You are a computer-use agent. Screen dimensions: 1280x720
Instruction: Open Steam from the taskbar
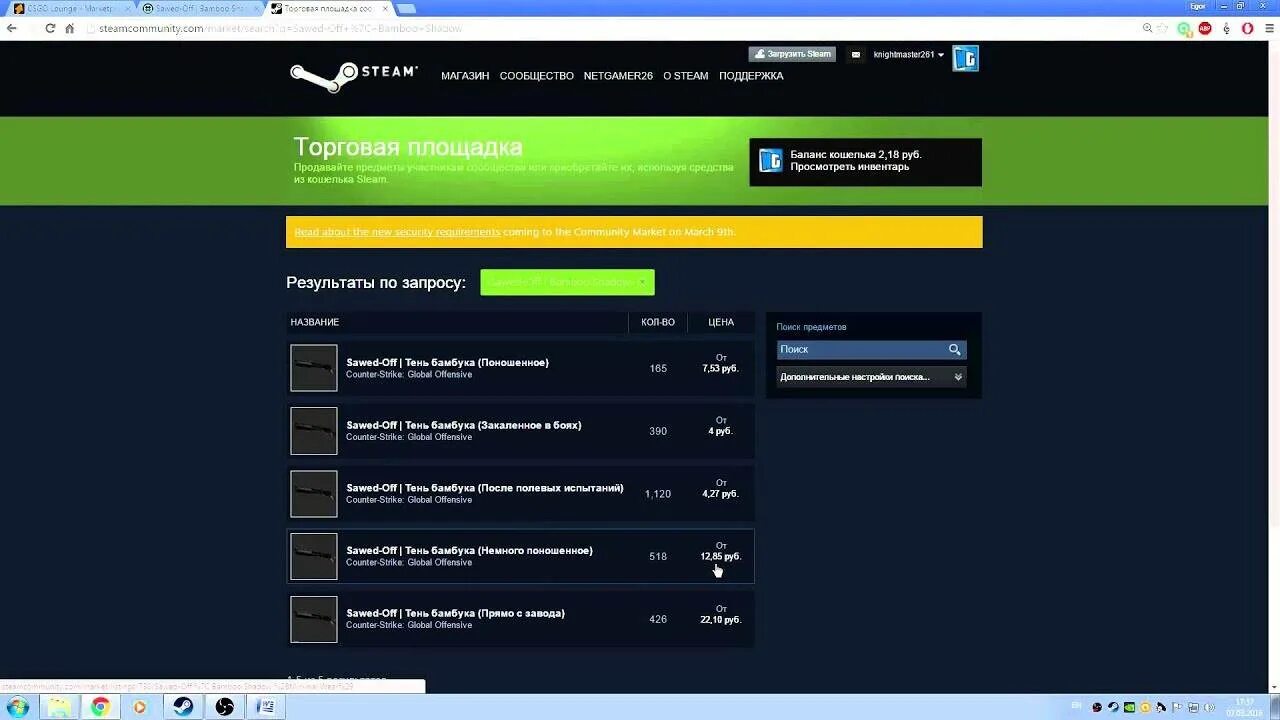[183, 707]
